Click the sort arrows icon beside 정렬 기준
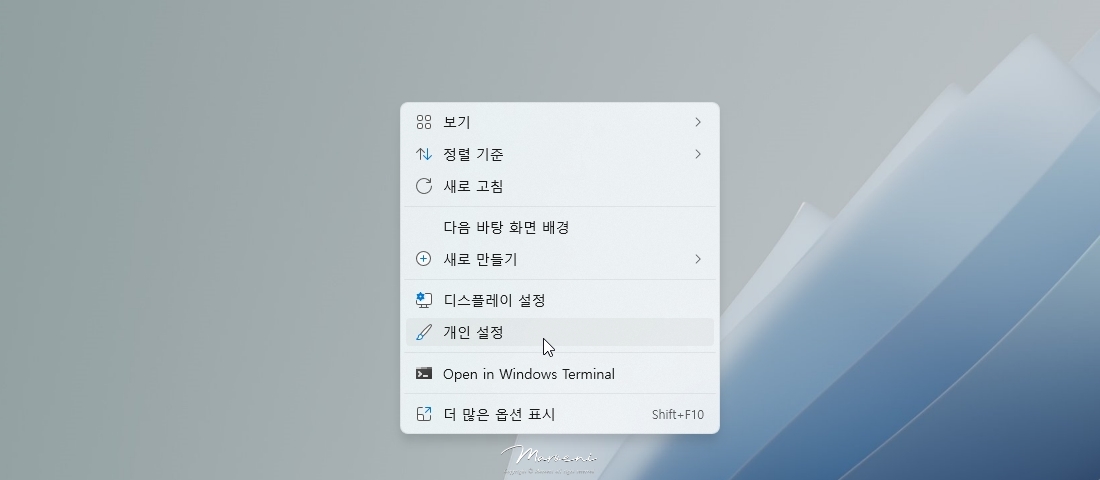Viewport: 1100px width, 480px height. (x=424, y=154)
